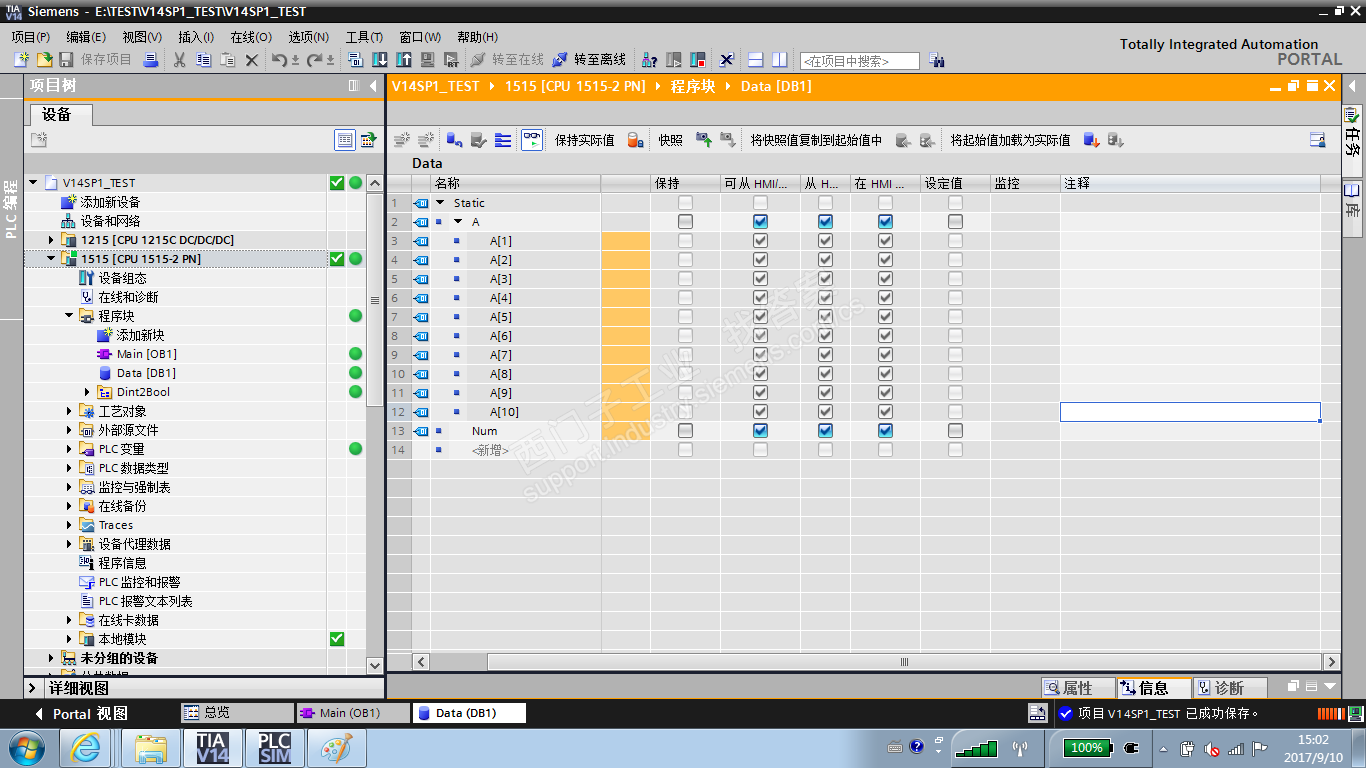Expand the 1215 CPU device node
Screen dimensions: 1366x768
[x=51, y=240]
